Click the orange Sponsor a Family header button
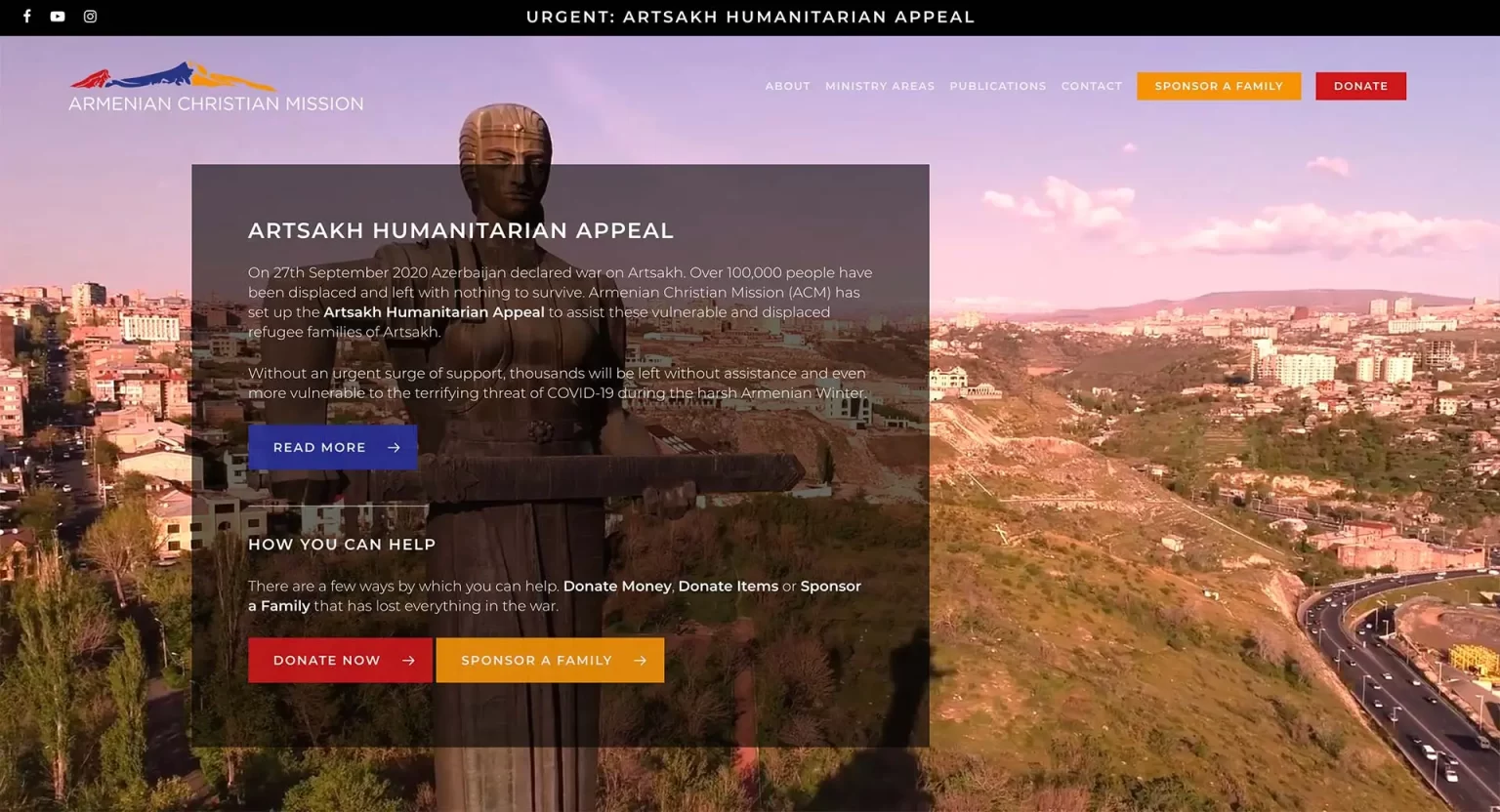The image size is (1500, 812). pos(1219,86)
